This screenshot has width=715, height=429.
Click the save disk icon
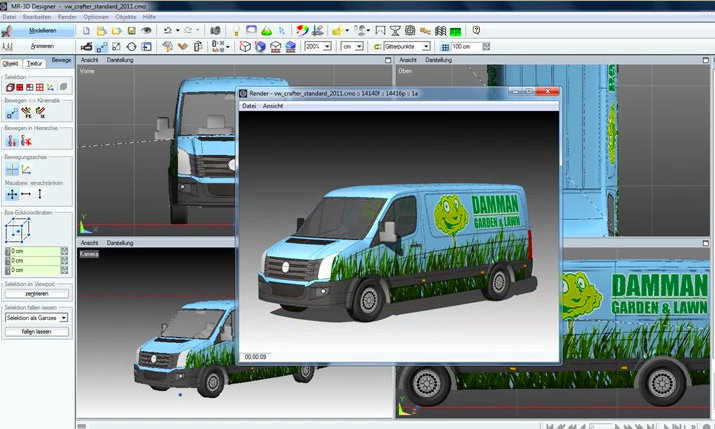[x=131, y=31]
